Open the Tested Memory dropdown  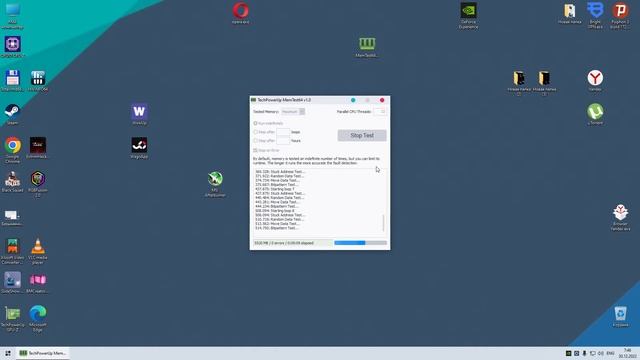pyautogui.click(x=293, y=111)
